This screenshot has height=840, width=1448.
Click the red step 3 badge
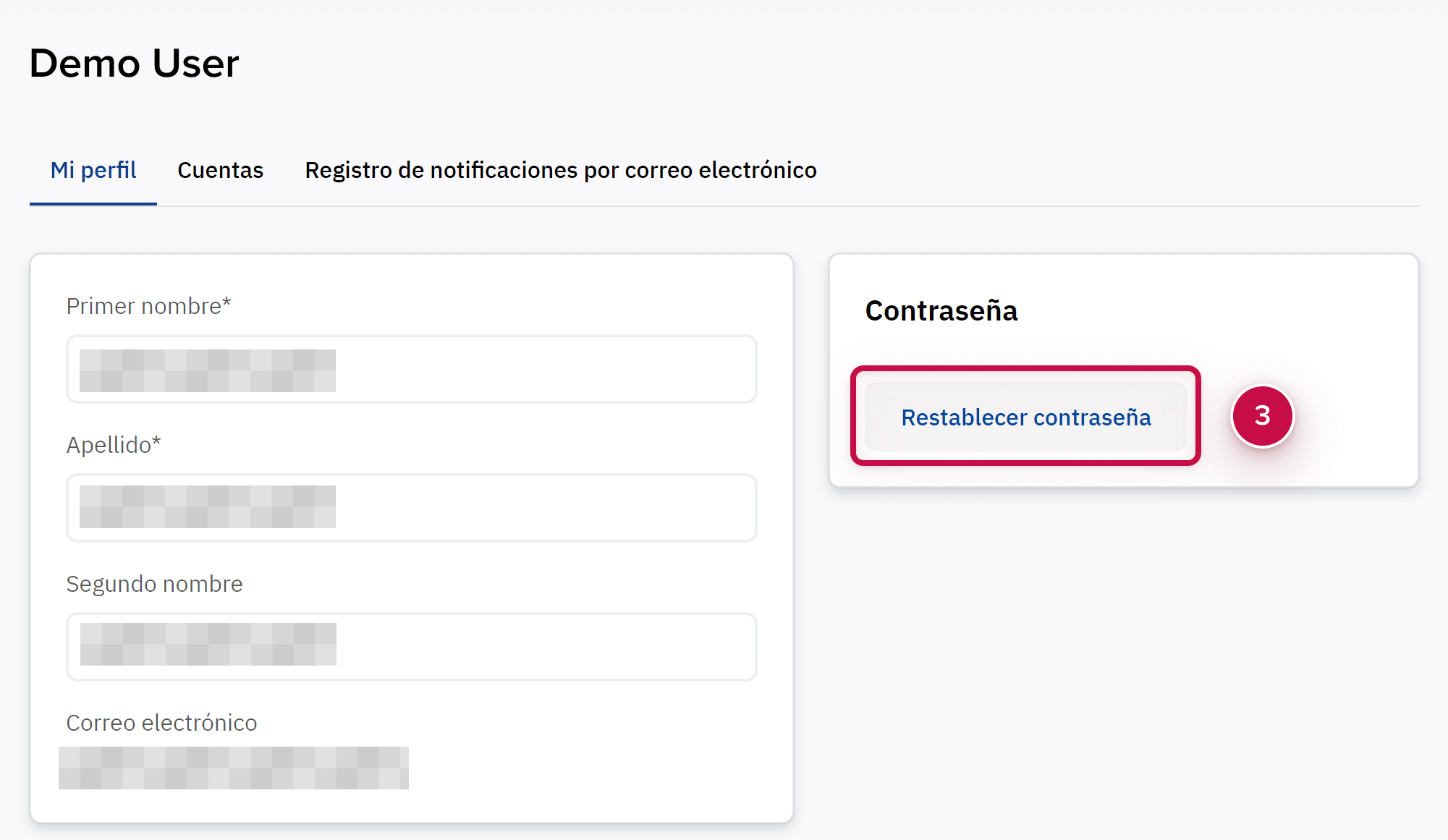click(x=1262, y=416)
